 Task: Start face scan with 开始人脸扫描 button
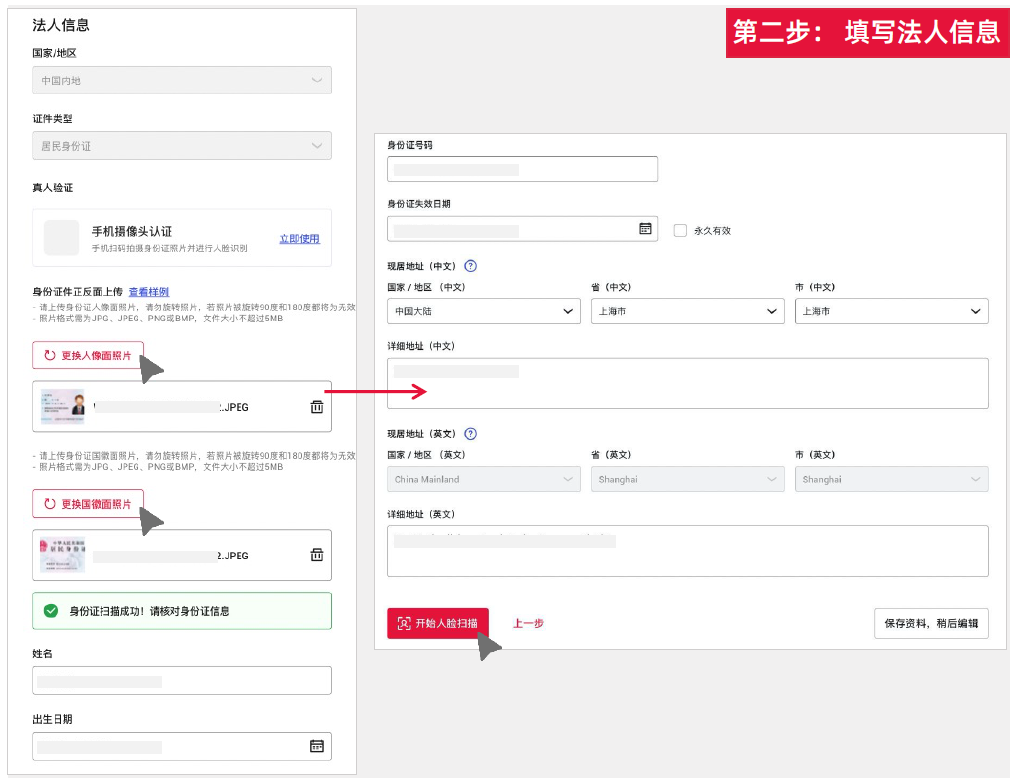(438, 623)
